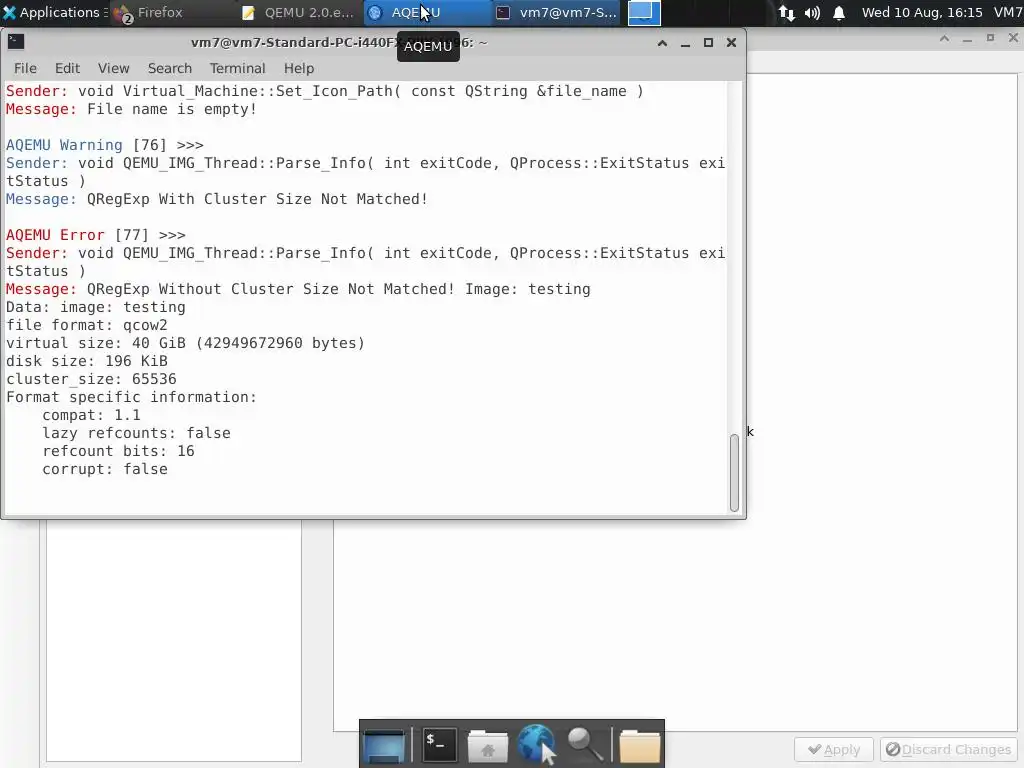Open the terminal Edit menu
The width and height of the screenshot is (1024, 768).
(x=67, y=68)
